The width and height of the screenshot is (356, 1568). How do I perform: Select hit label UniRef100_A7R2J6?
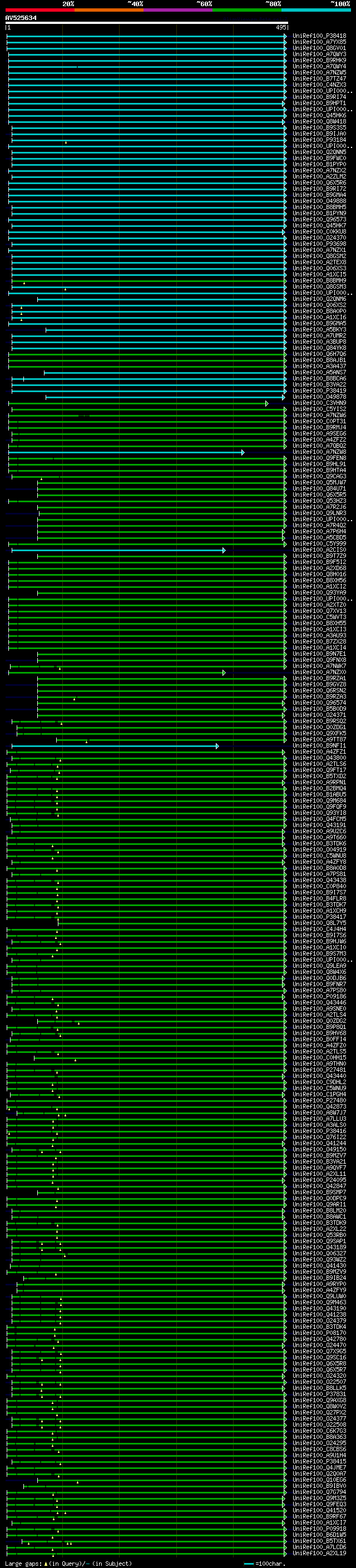(319, 506)
